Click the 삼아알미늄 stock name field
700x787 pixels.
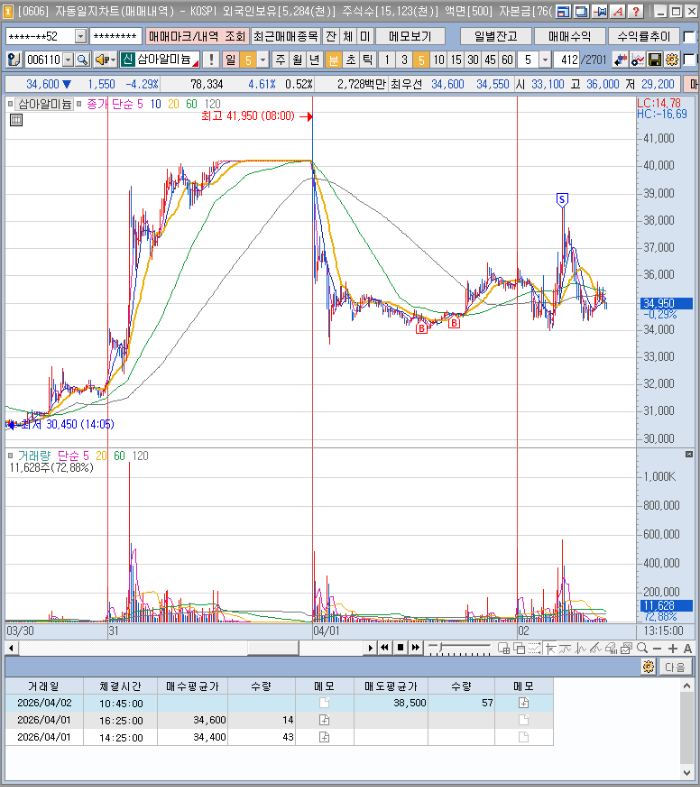pyautogui.click(x=165, y=60)
